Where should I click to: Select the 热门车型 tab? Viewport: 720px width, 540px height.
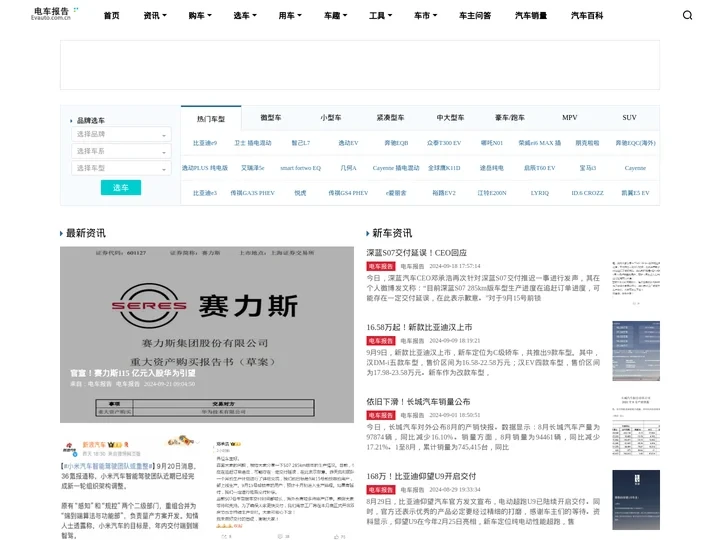211,119
